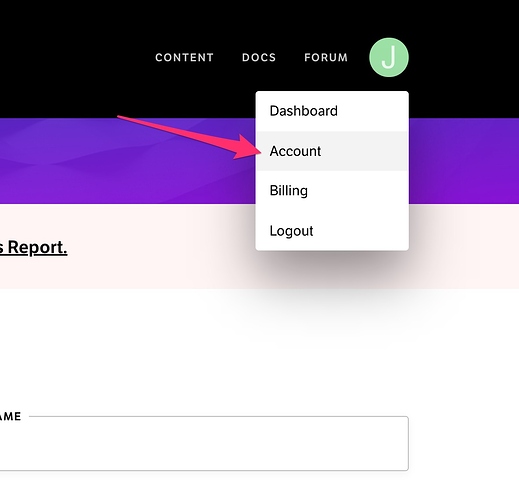
Task: Click FORUM next to the avatar
Action: coord(326,57)
